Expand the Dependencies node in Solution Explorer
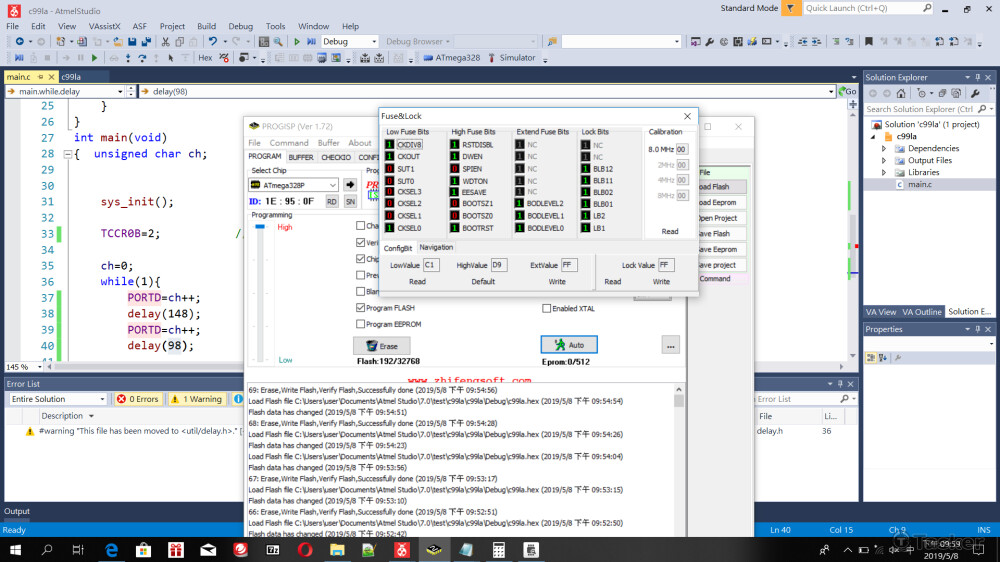The width and height of the screenshot is (1000, 562). pyautogui.click(x=883, y=149)
